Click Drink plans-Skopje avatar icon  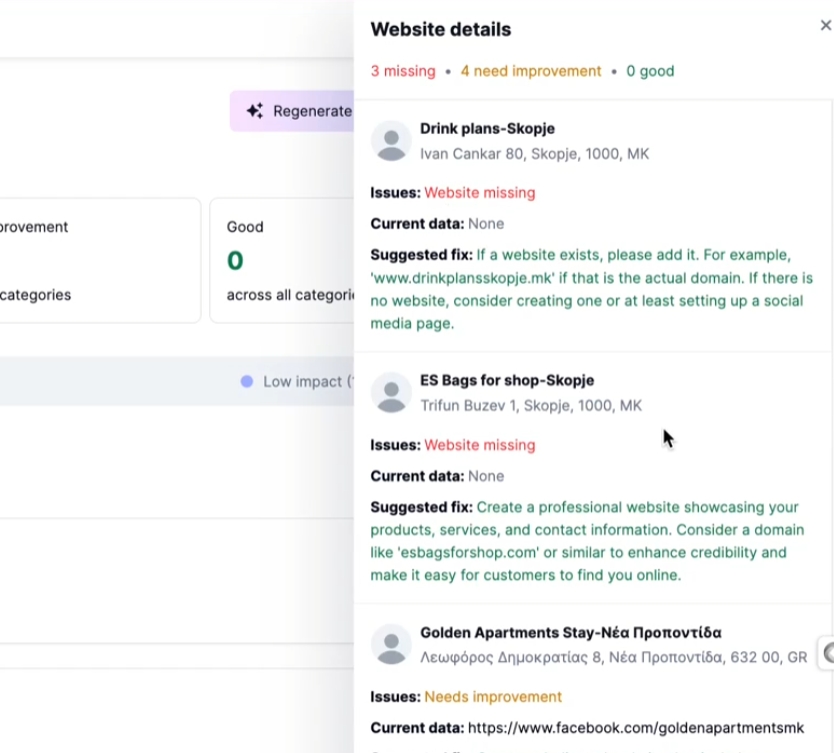coord(391,141)
